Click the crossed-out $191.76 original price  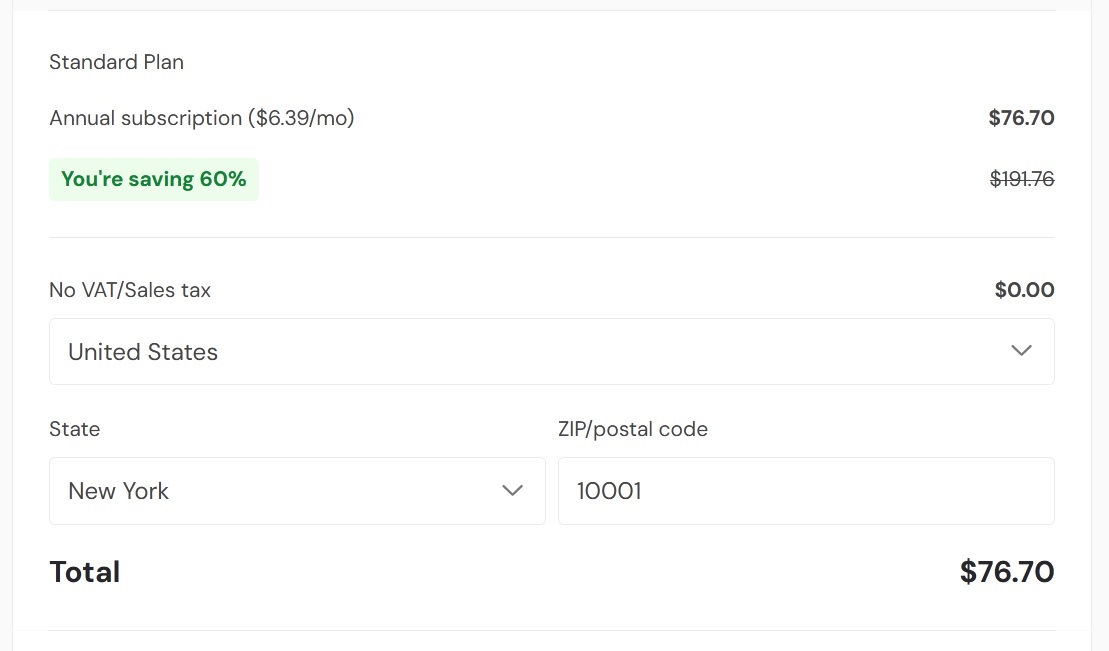1021,180
